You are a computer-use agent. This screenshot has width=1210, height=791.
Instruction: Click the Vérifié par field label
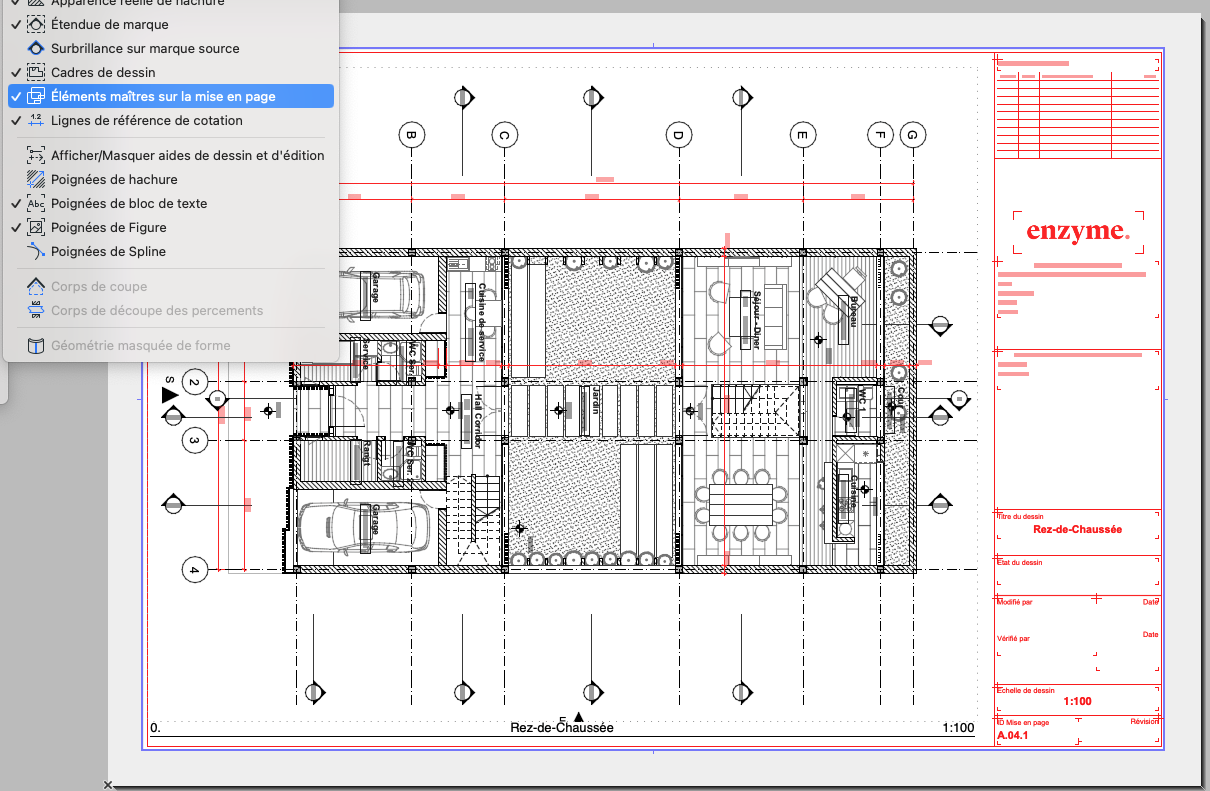tap(1013, 638)
